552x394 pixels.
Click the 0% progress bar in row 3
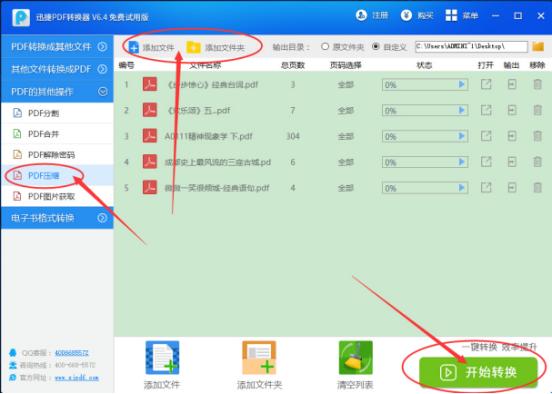[x=425, y=136]
